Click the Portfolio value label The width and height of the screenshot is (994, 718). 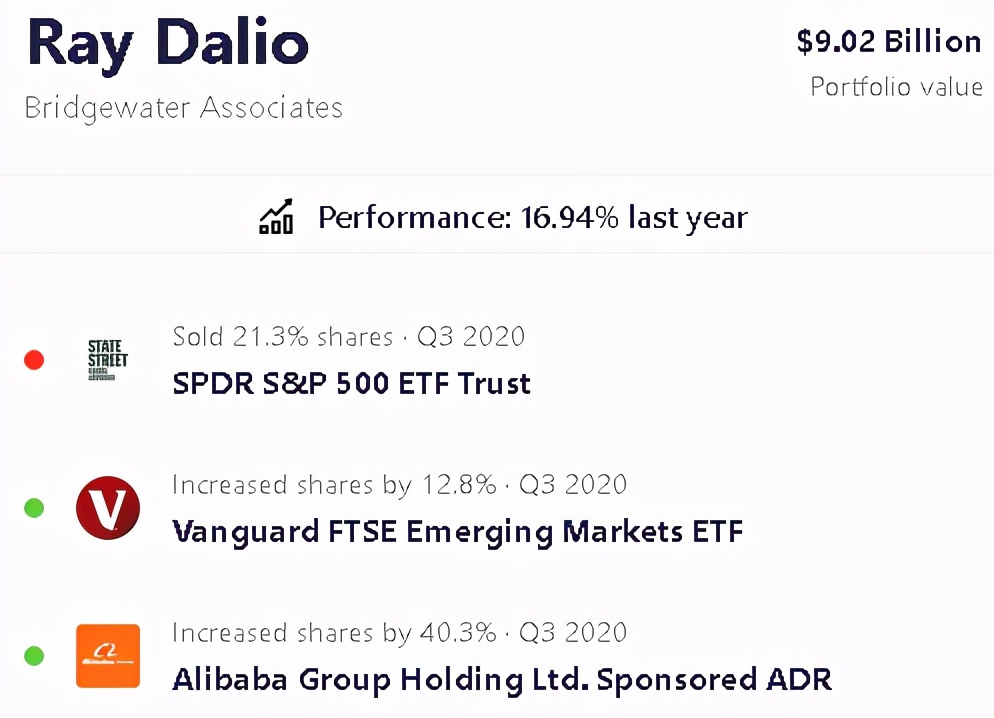coord(896,87)
